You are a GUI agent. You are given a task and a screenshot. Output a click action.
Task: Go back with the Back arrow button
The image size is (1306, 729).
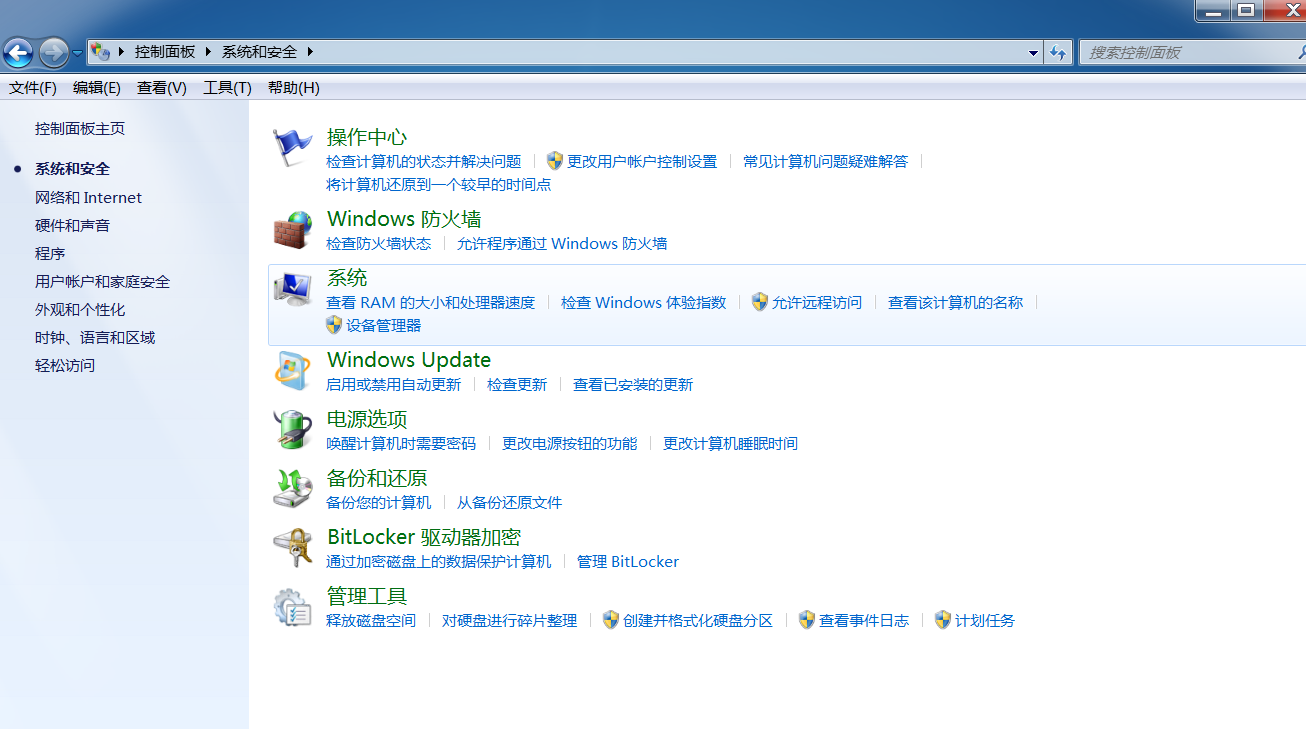click(x=19, y=52)
